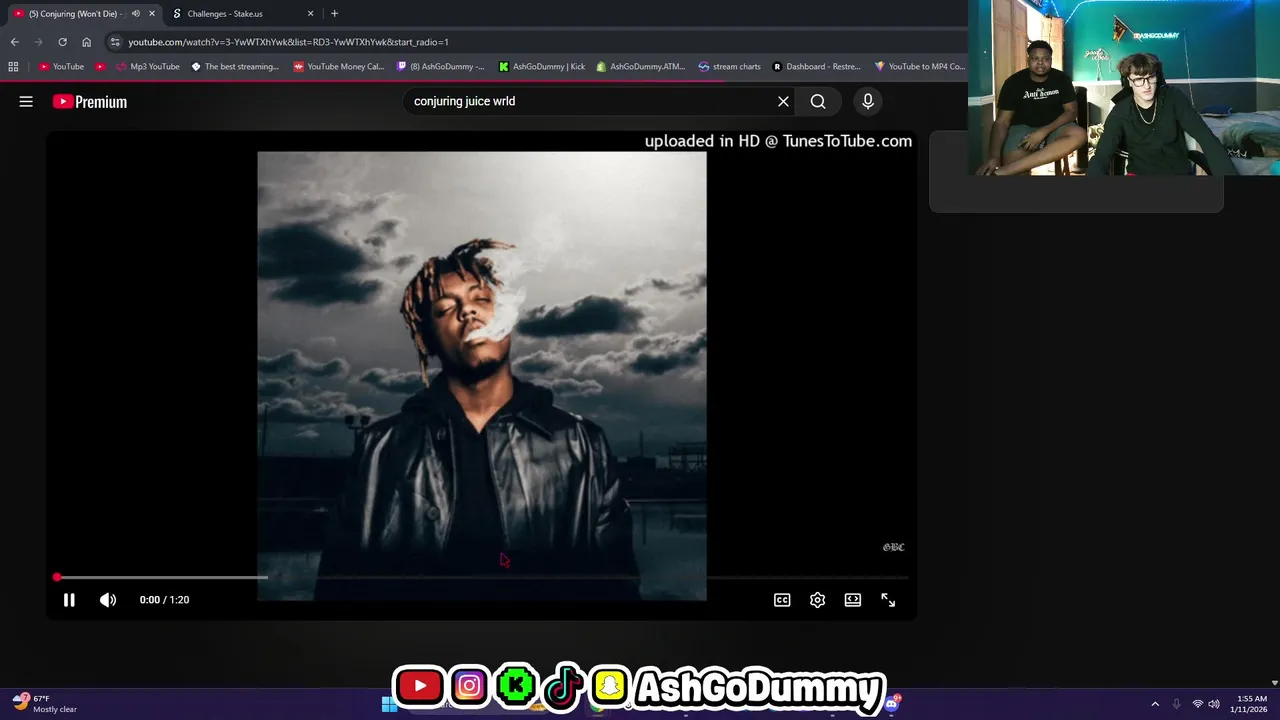Open the AshGoDummy | Kick bookmark
1280x720 pixels.
point(541,67)
